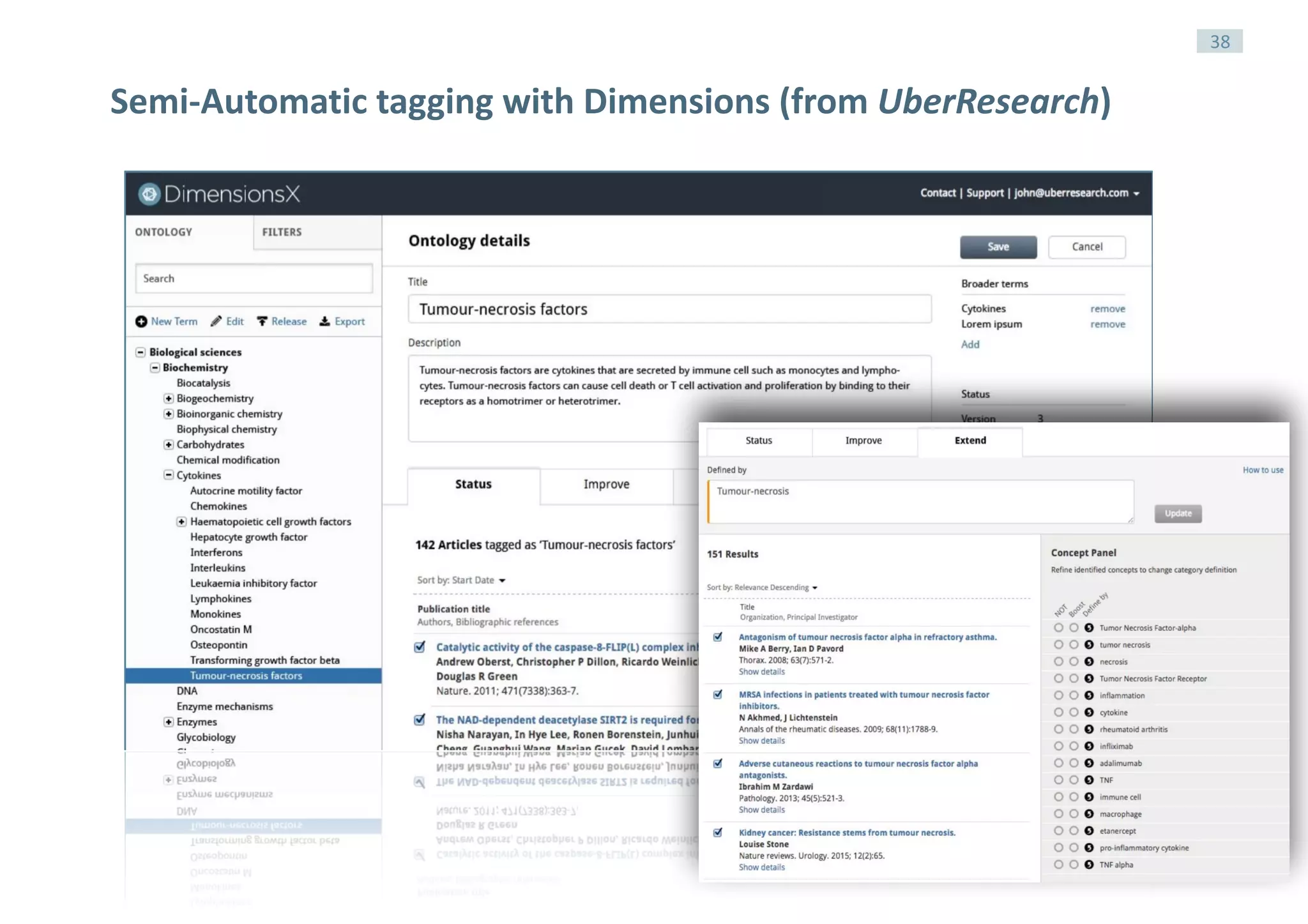The height and width of the screenshot is (924, 1308).
Task: Click the Title field Tumour-necrosis factors
Action: [x=669, y=309]
